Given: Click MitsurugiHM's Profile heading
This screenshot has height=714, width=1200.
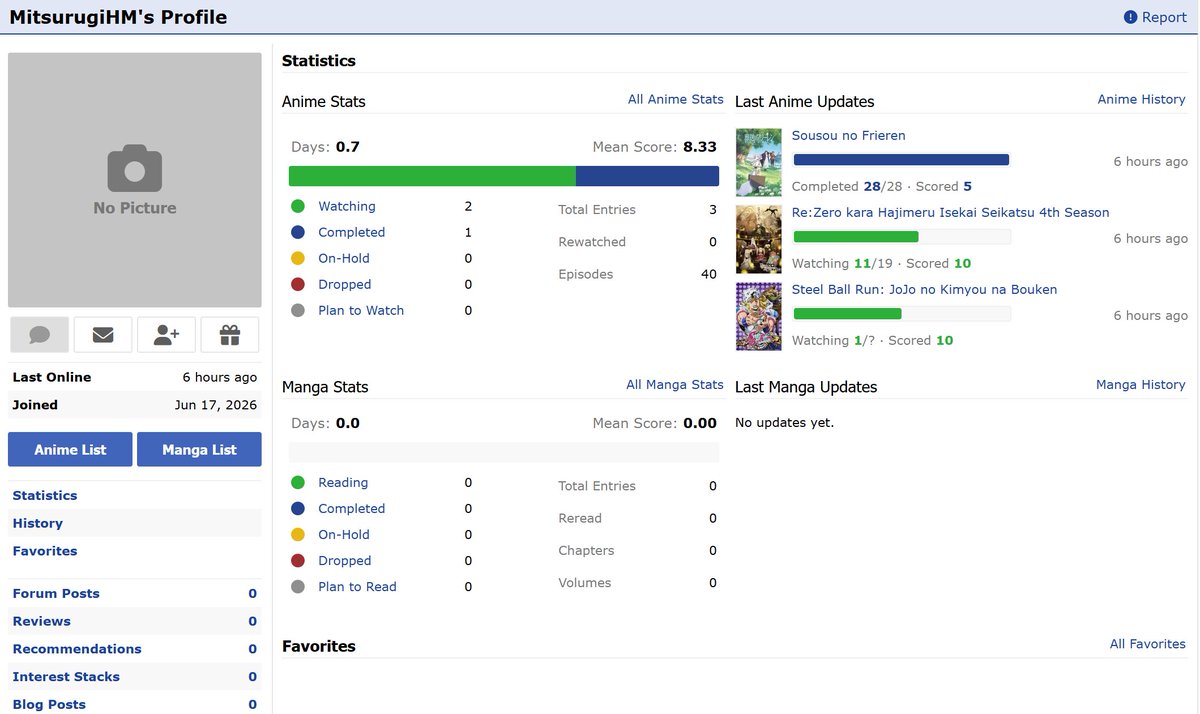Looking at the screenshot, I should point(118,17).
